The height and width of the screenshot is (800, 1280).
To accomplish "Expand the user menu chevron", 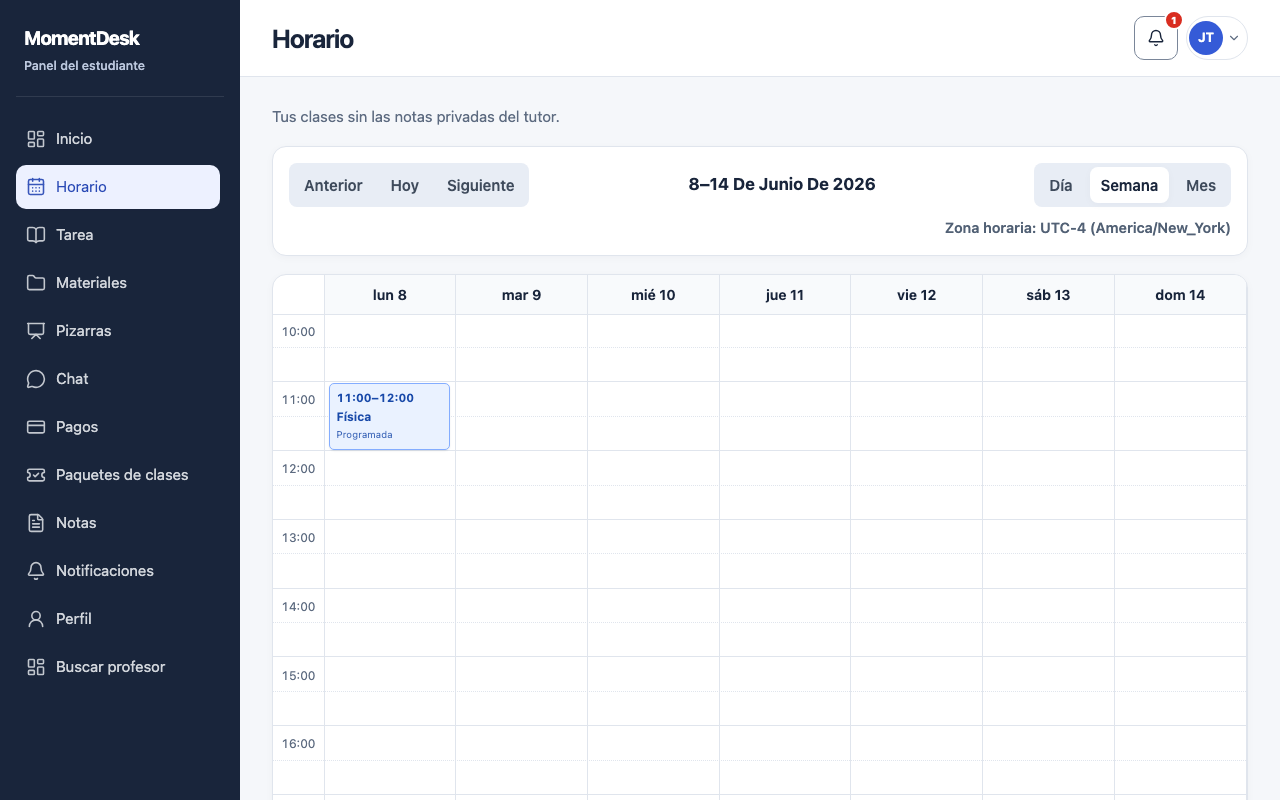I will [x=1234, y=38].
